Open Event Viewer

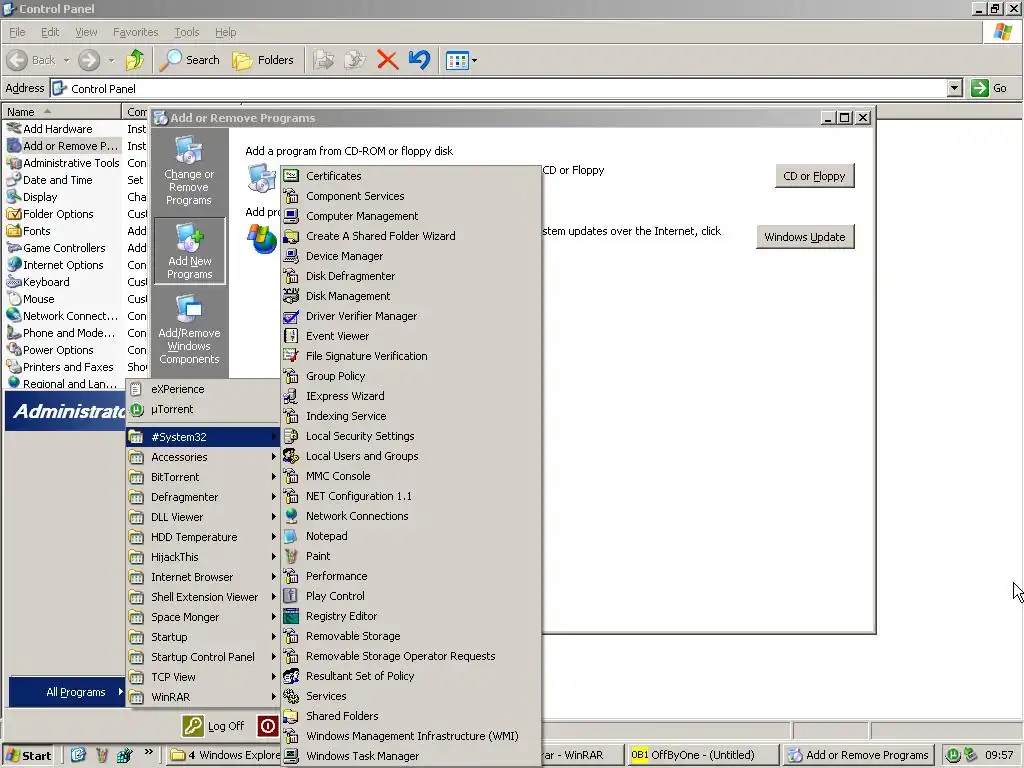pos(411,336)
